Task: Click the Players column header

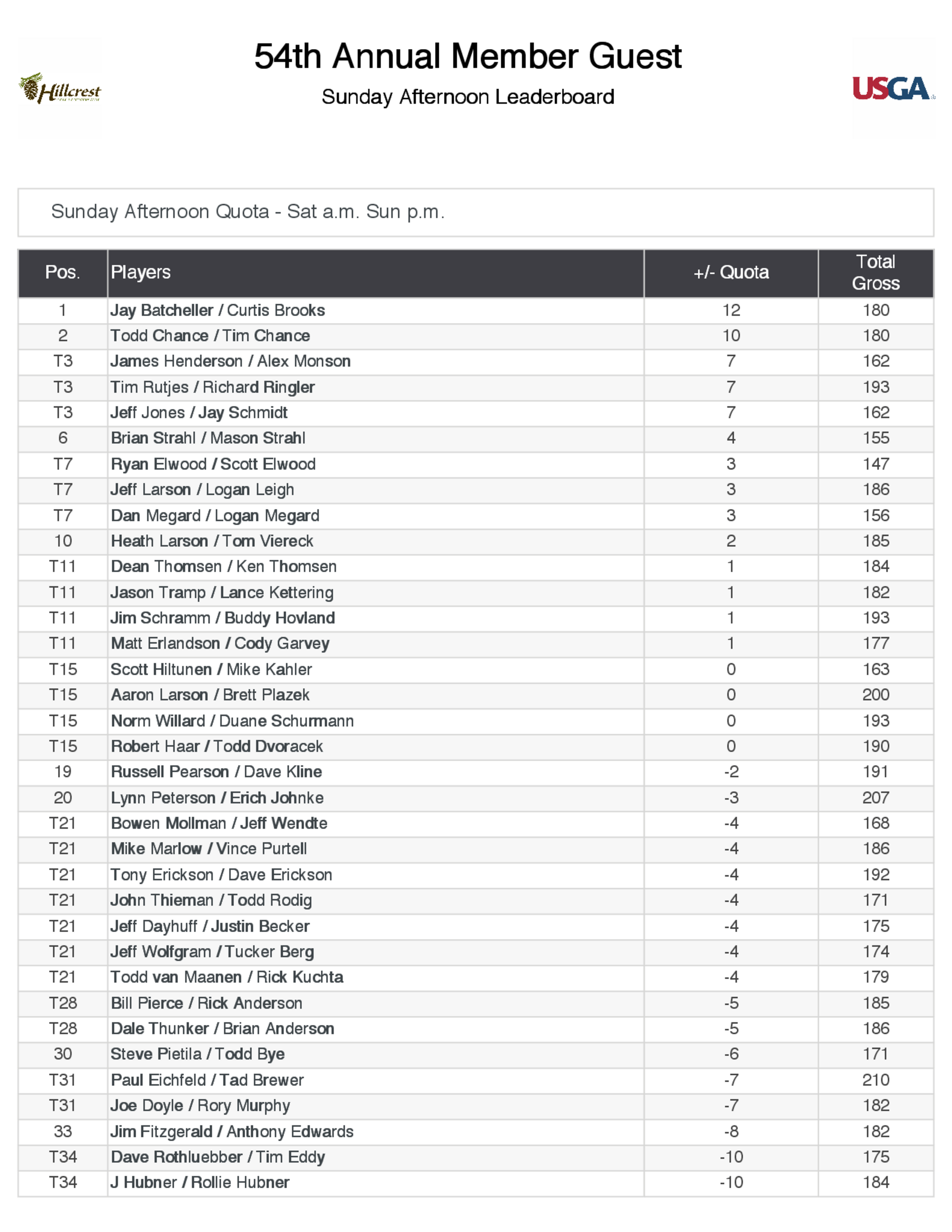Action: (x=141, y=272)
